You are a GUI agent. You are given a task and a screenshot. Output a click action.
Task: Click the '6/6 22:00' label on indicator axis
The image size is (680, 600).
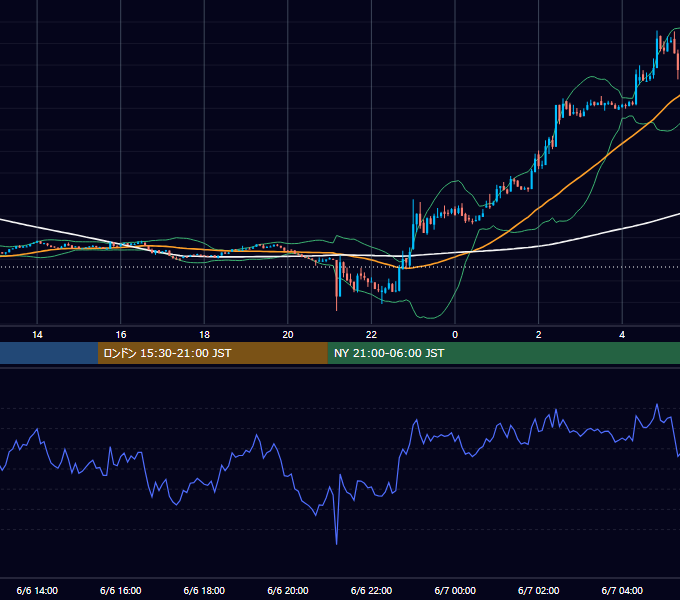click(x=371, y=590)
